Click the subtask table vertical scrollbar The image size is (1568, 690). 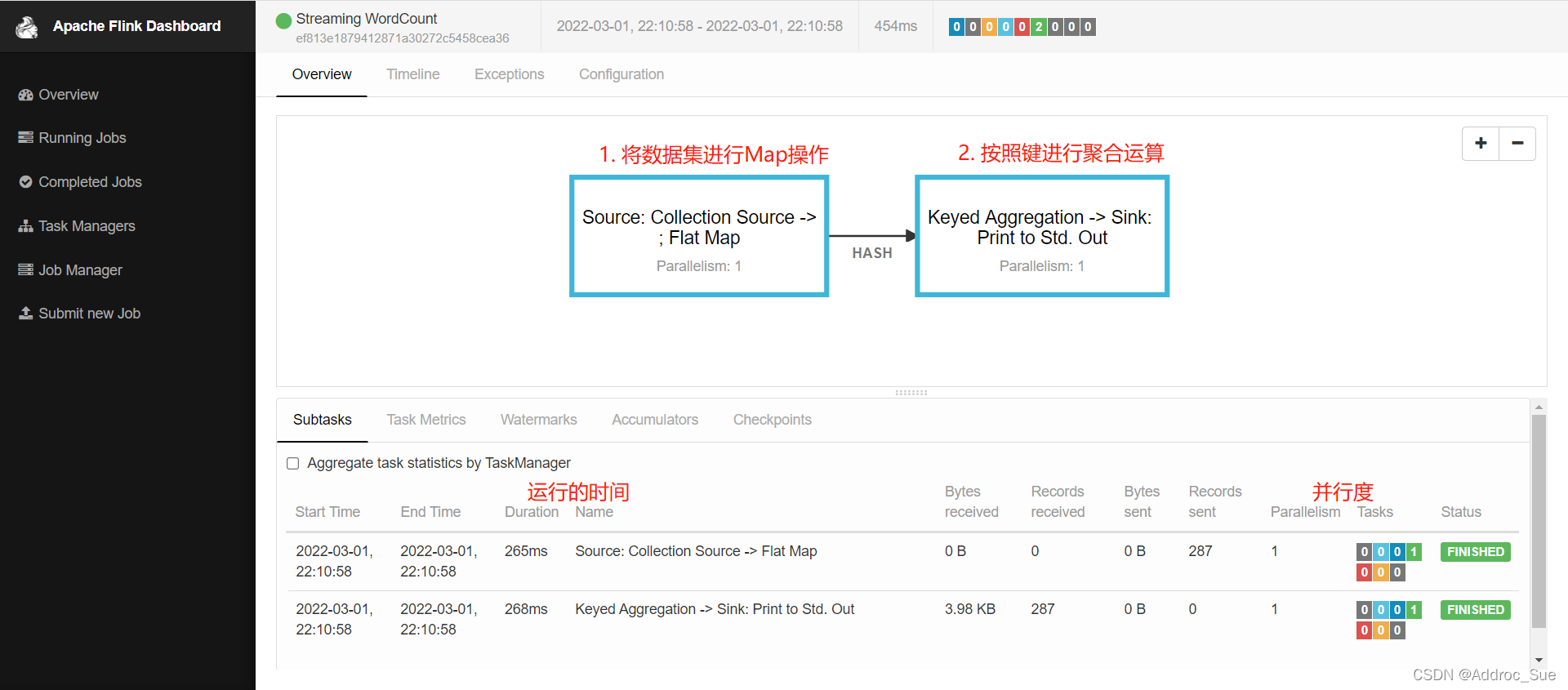click(x=1539, y=523)
